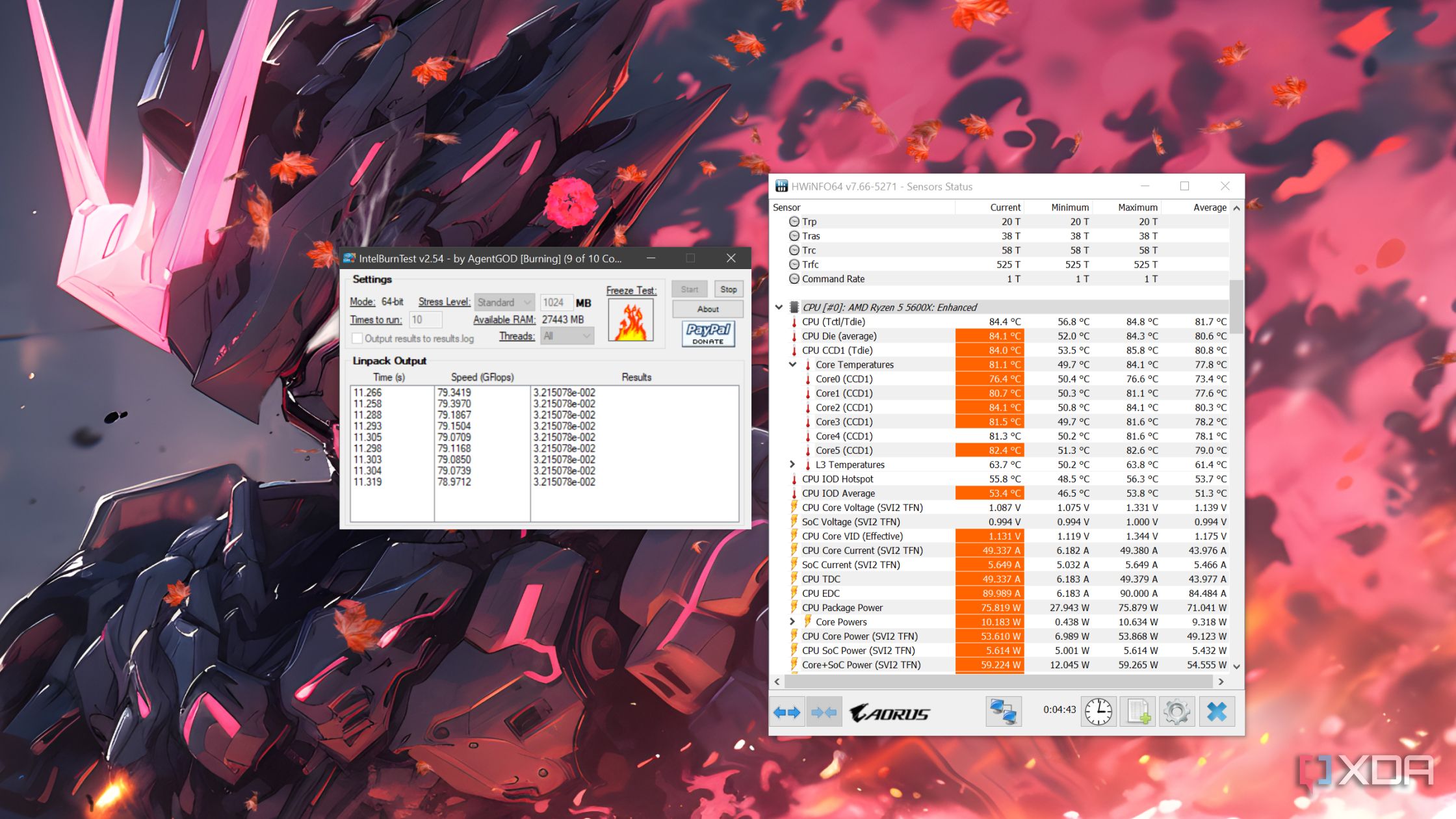Click the 11.319 time value in Linpack Output

(x=367, y=482)
